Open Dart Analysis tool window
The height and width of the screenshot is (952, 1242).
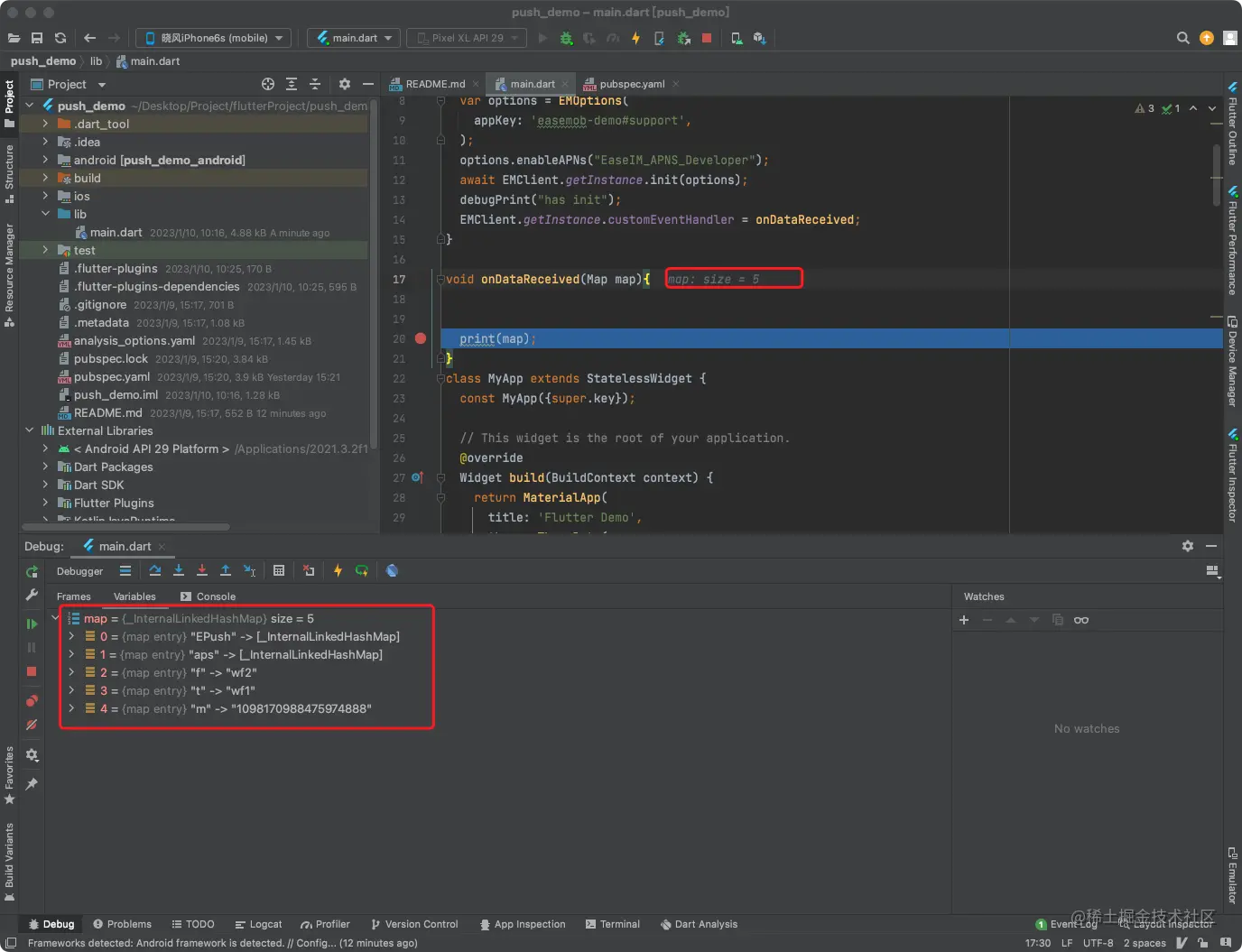point(699,924)
